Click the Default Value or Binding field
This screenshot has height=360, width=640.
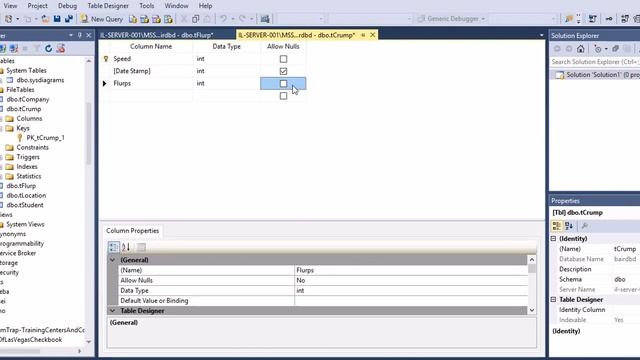(411, 301)
